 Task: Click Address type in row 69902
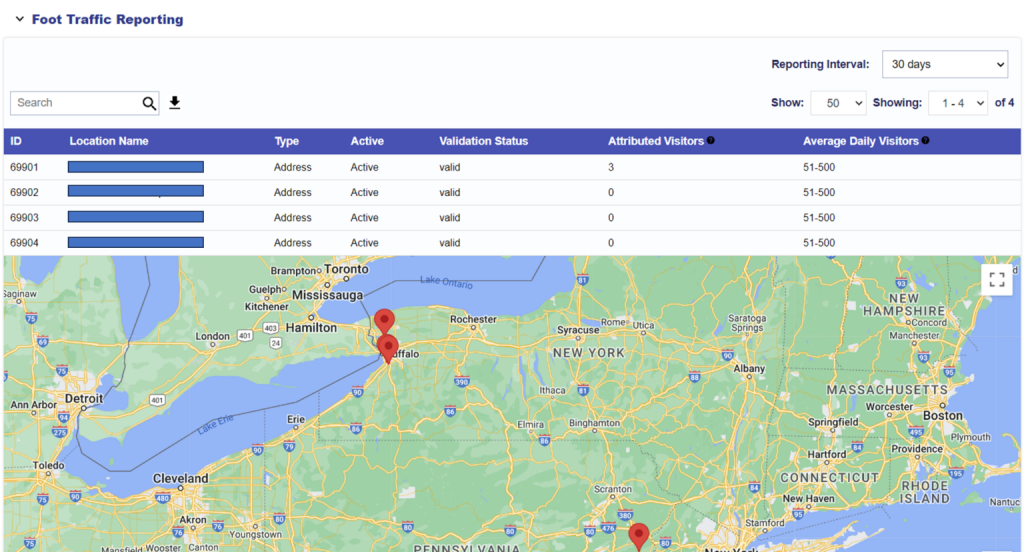coord(293,193)
